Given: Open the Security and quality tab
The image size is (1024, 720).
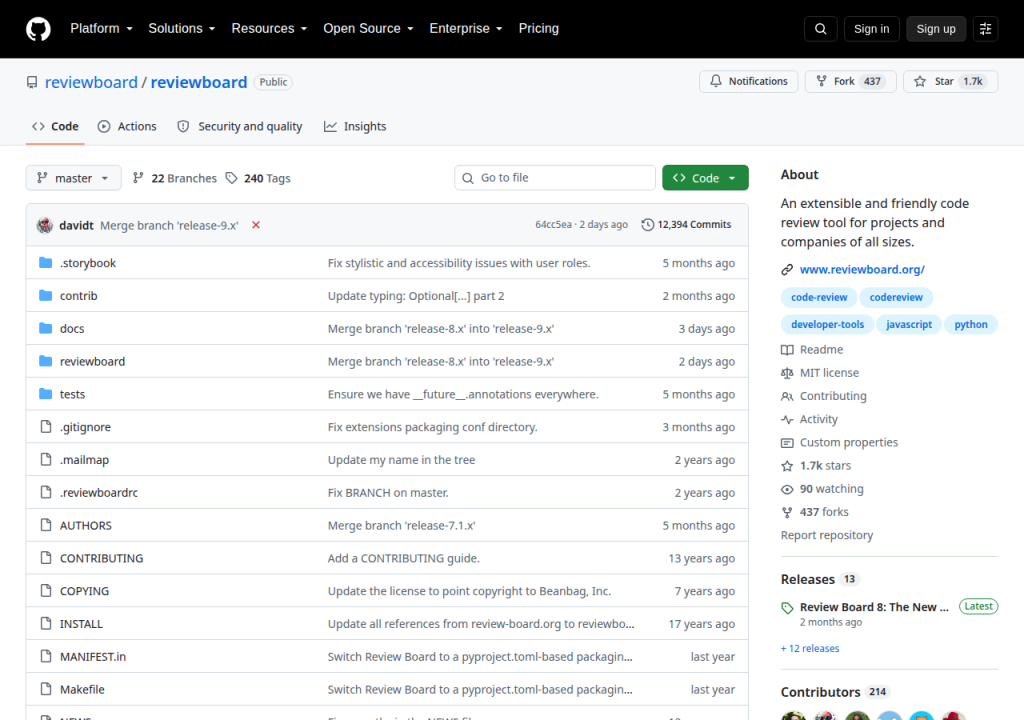Looking at the screenshot, I should pyautogui.click(x=240, y=126).
